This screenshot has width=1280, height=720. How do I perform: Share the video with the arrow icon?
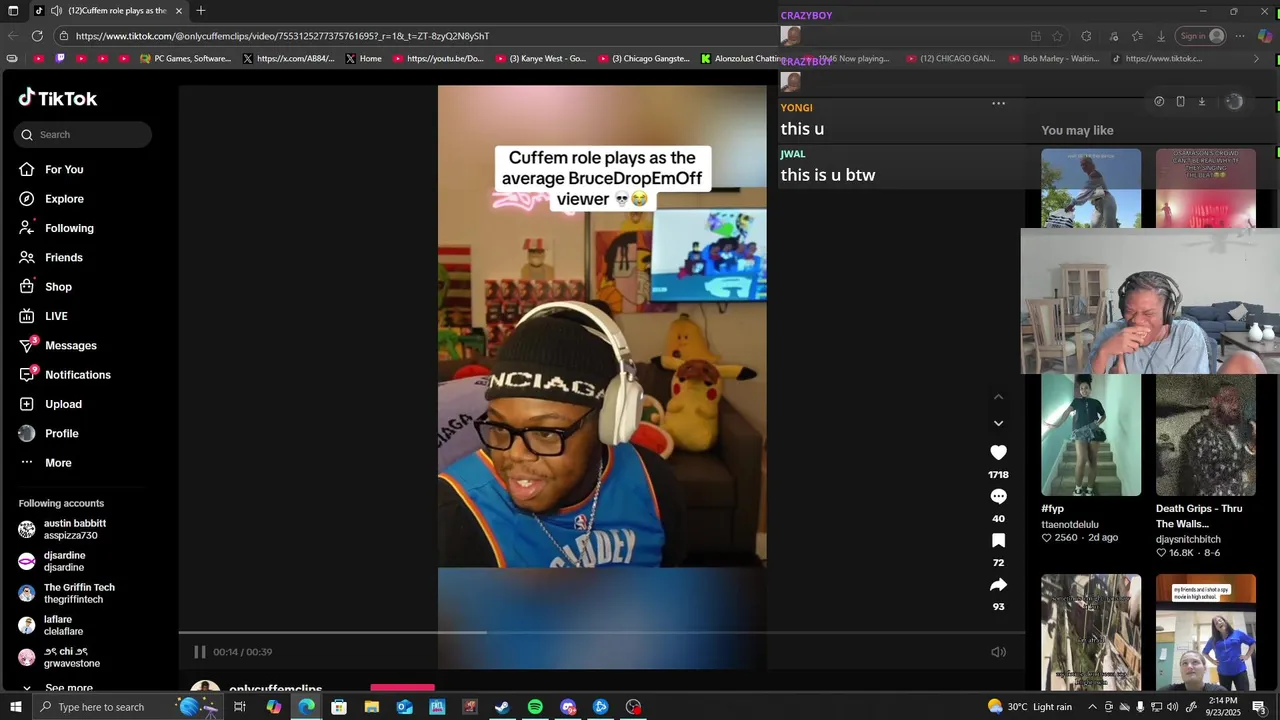point(998,585)
